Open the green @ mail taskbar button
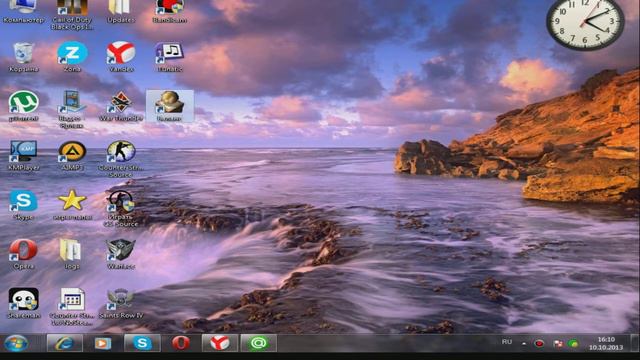 (x=258, y=343)
